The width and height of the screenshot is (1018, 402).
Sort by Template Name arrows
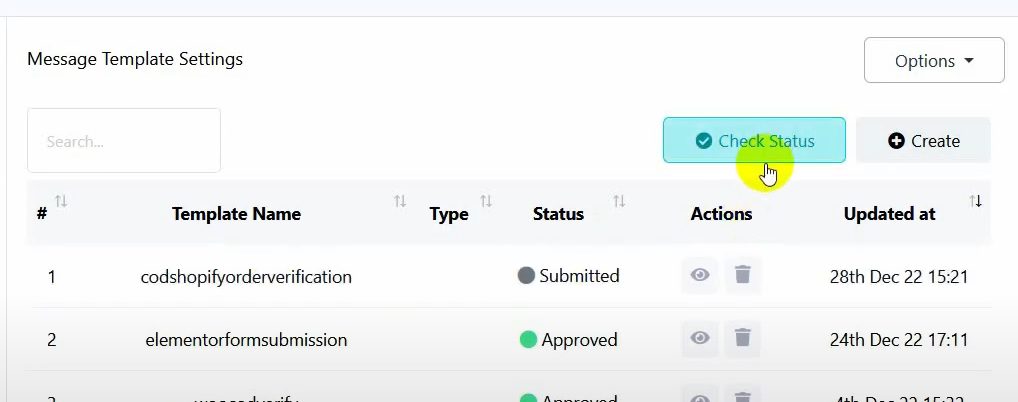coord(400,202)
